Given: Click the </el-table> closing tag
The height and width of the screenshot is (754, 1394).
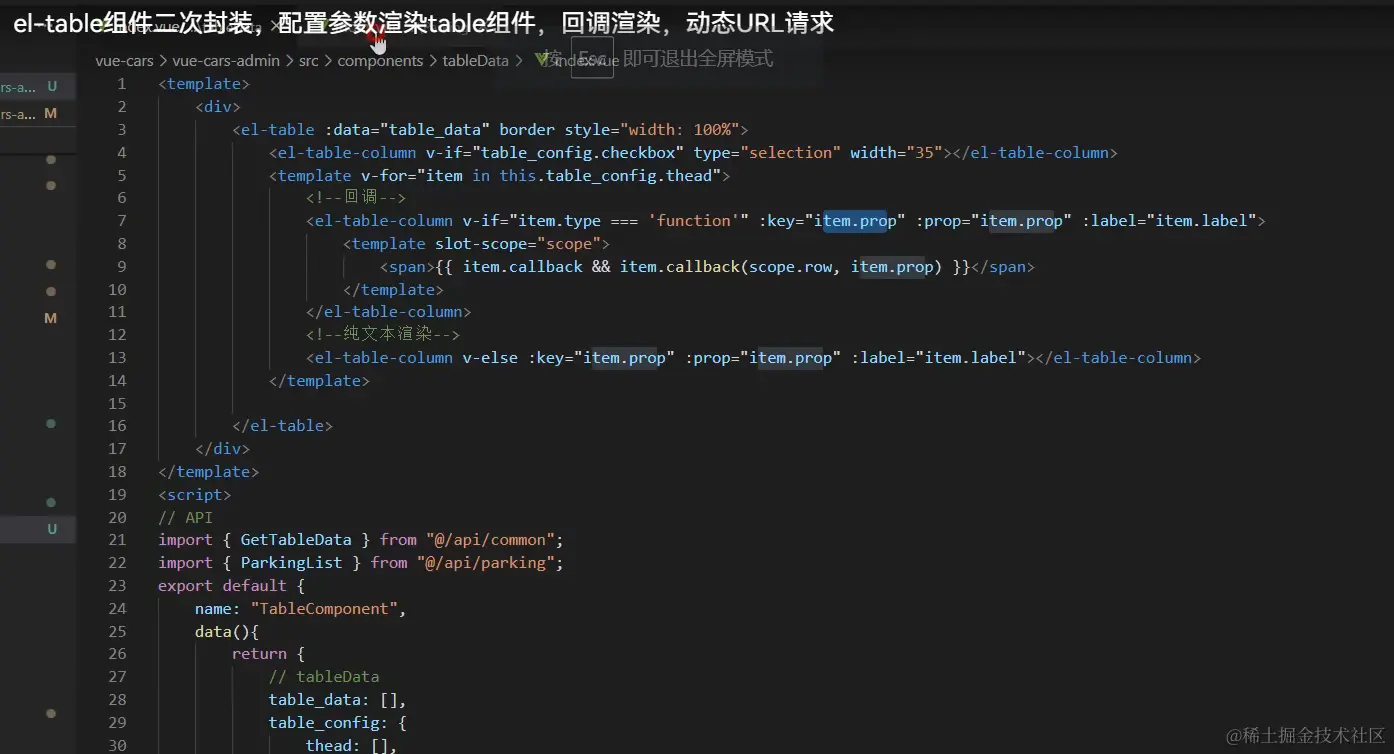Looking at the screenshot, I should 283,426.
